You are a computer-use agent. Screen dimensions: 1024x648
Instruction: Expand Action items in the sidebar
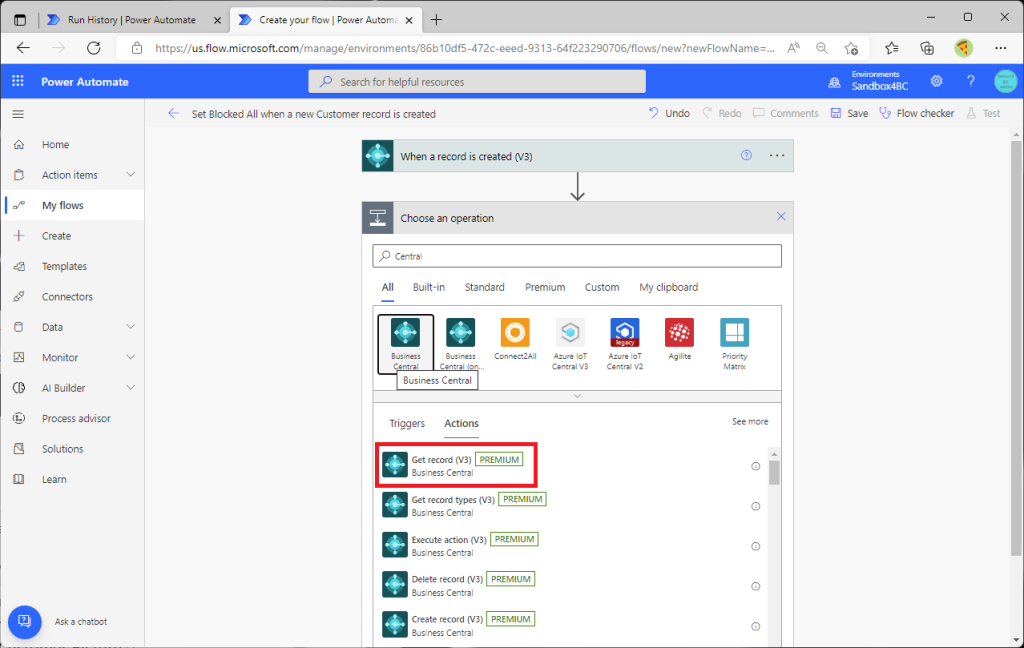pyautogui.click(x=131, y=174)
